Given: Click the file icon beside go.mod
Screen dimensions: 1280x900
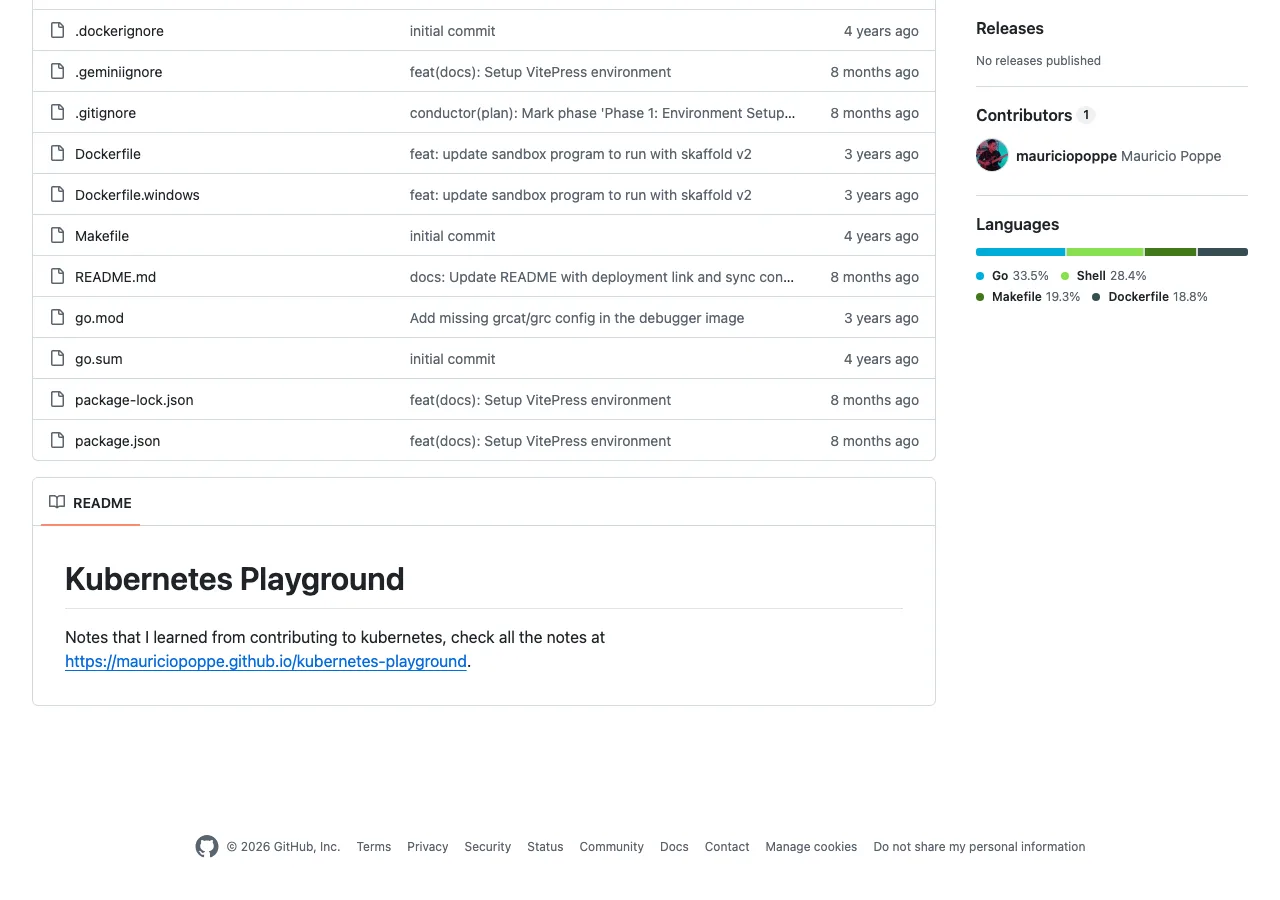Looking at the screenshot, I should click(x=57, y=318).
